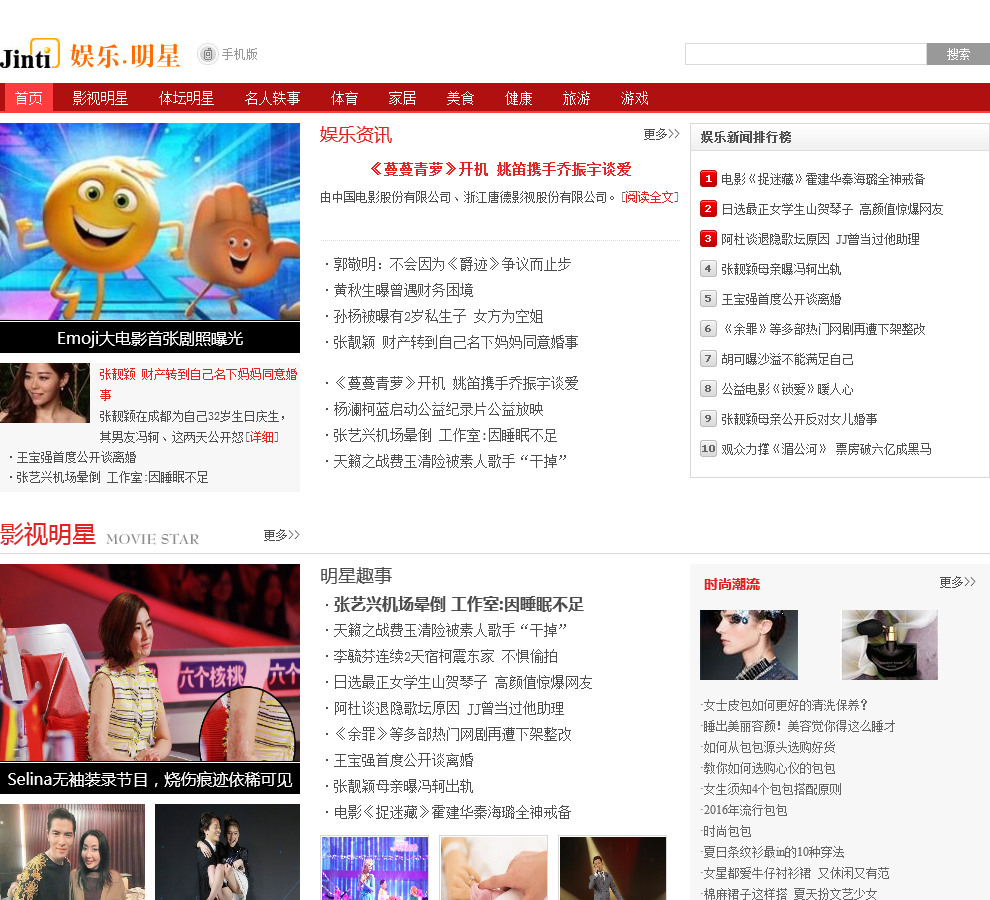Open the fashion model face thumbnail
Image resolution: width=990 pixels, height=900 pixels.
[749, 645]
